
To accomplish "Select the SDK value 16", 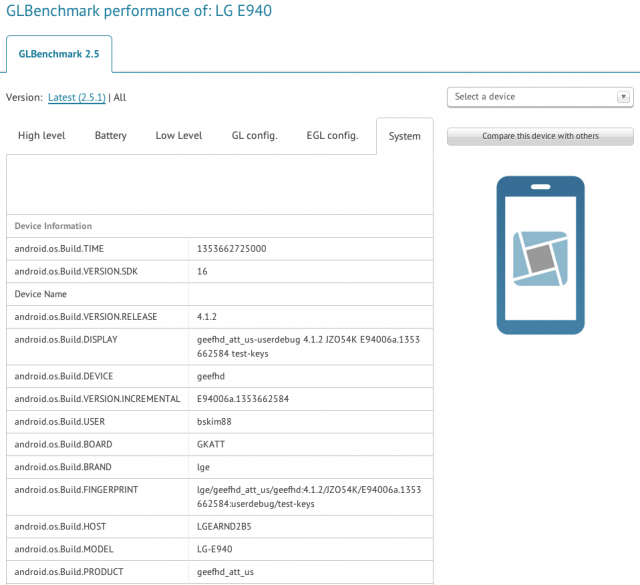I will 202,271.
